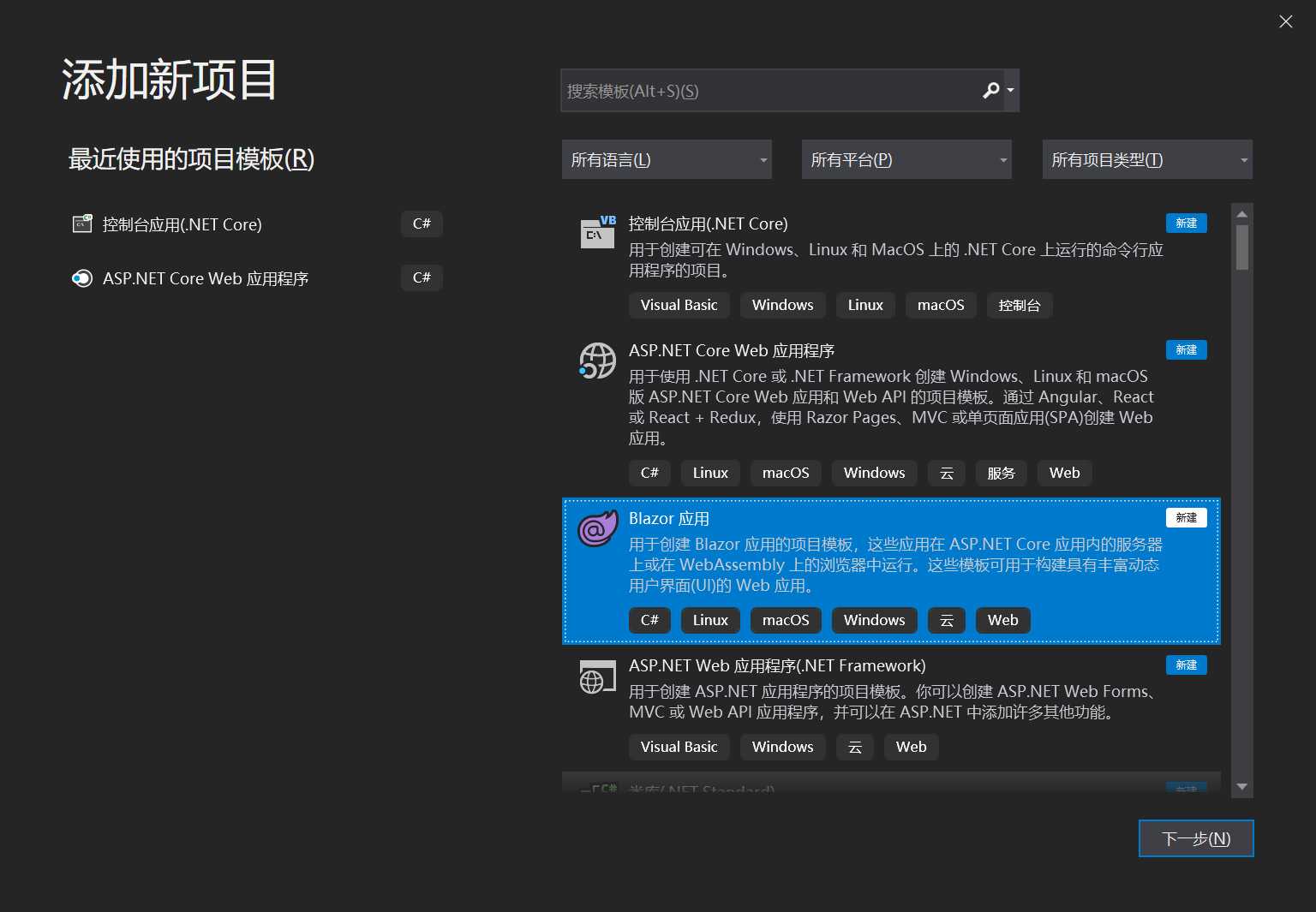Click macOS tag under ASP.NET Core template
This screenshot has height=912, width=1316.
(x=786, y=473)
